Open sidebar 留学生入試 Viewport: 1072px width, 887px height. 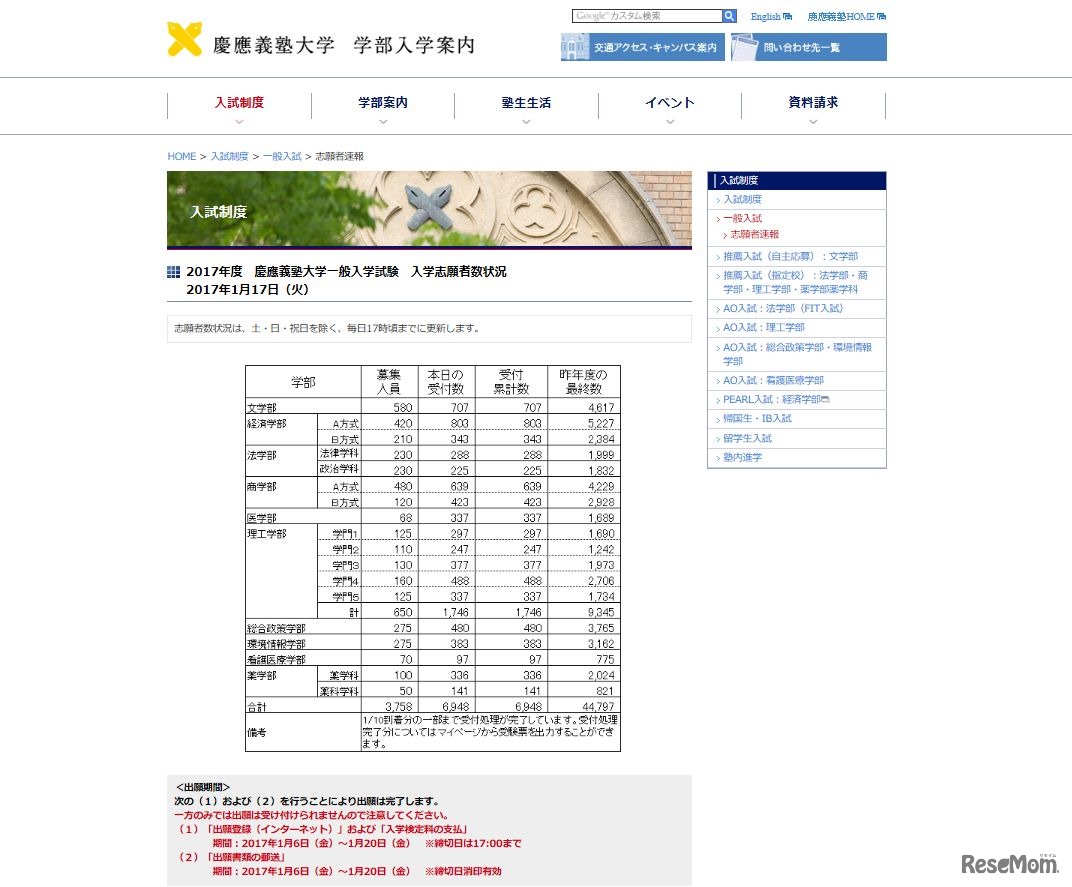[x=747, y=438]
